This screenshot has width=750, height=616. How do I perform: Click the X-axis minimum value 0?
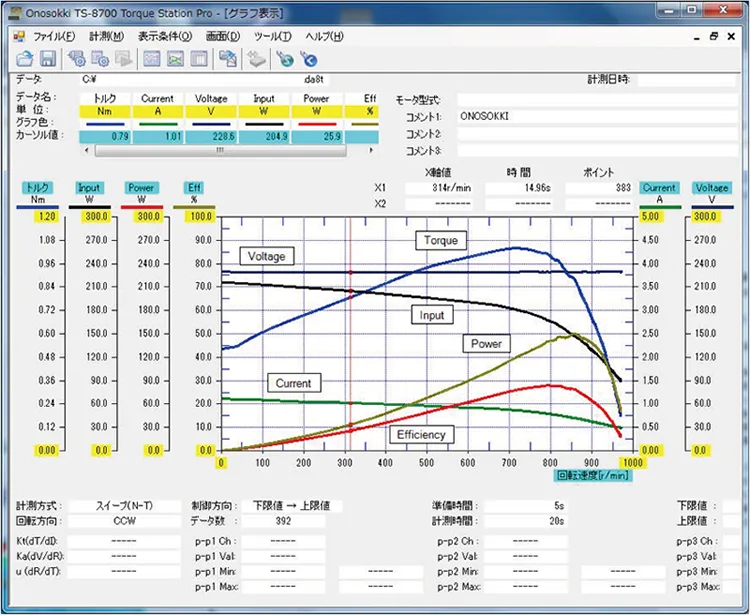[221, 462]
